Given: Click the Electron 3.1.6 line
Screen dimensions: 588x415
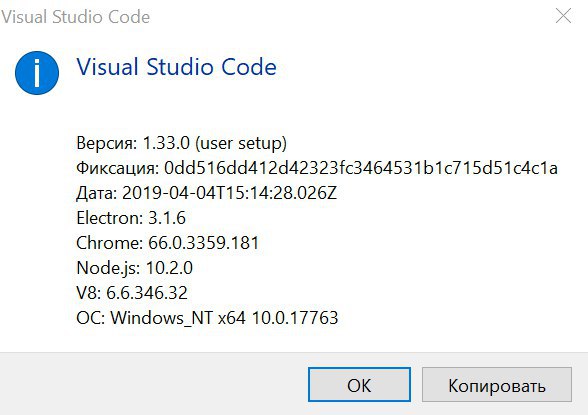Looking at the screenshot, I should (131, 218).
